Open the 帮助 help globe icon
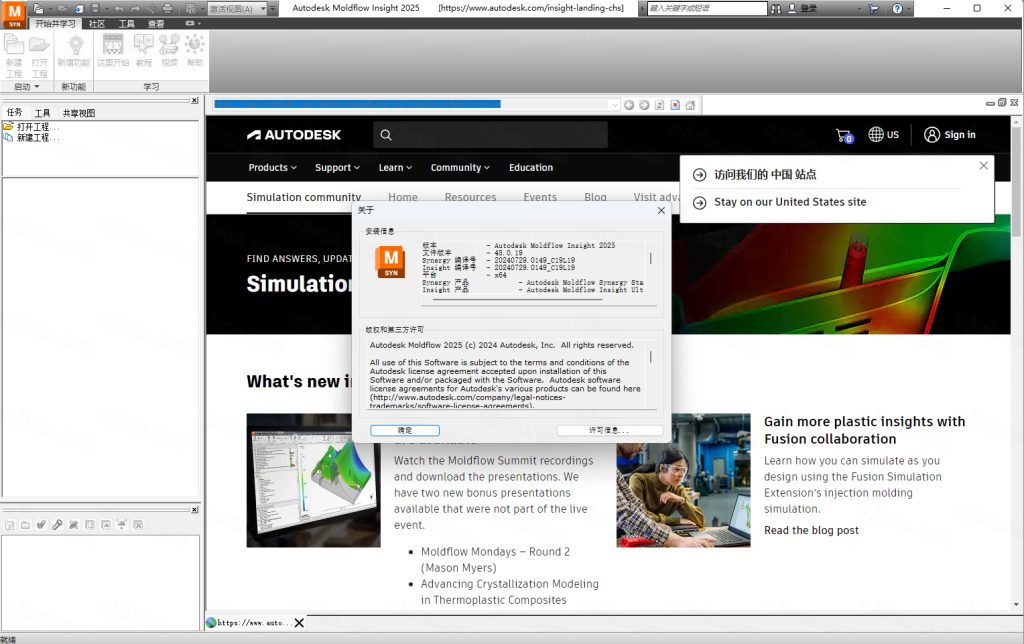The height and width of the screenshot is (644, 1024). coord(193,48)
